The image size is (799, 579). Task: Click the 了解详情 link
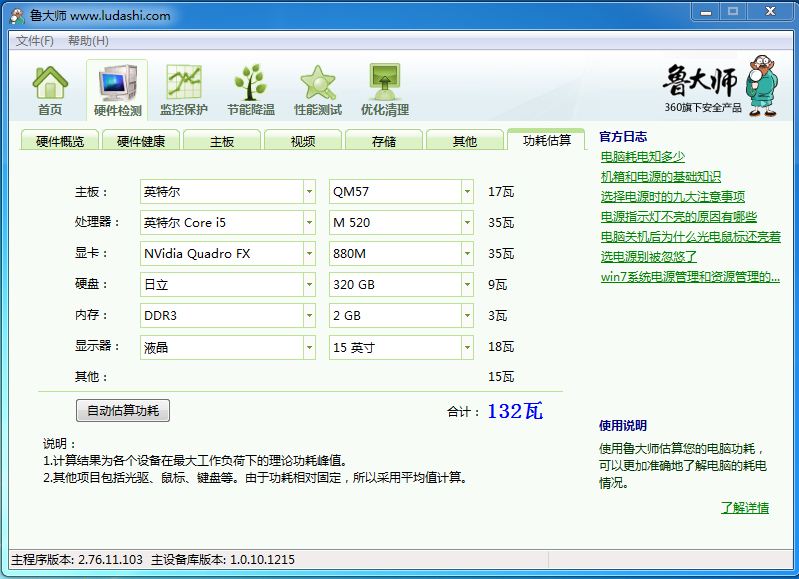pos(744,508)
